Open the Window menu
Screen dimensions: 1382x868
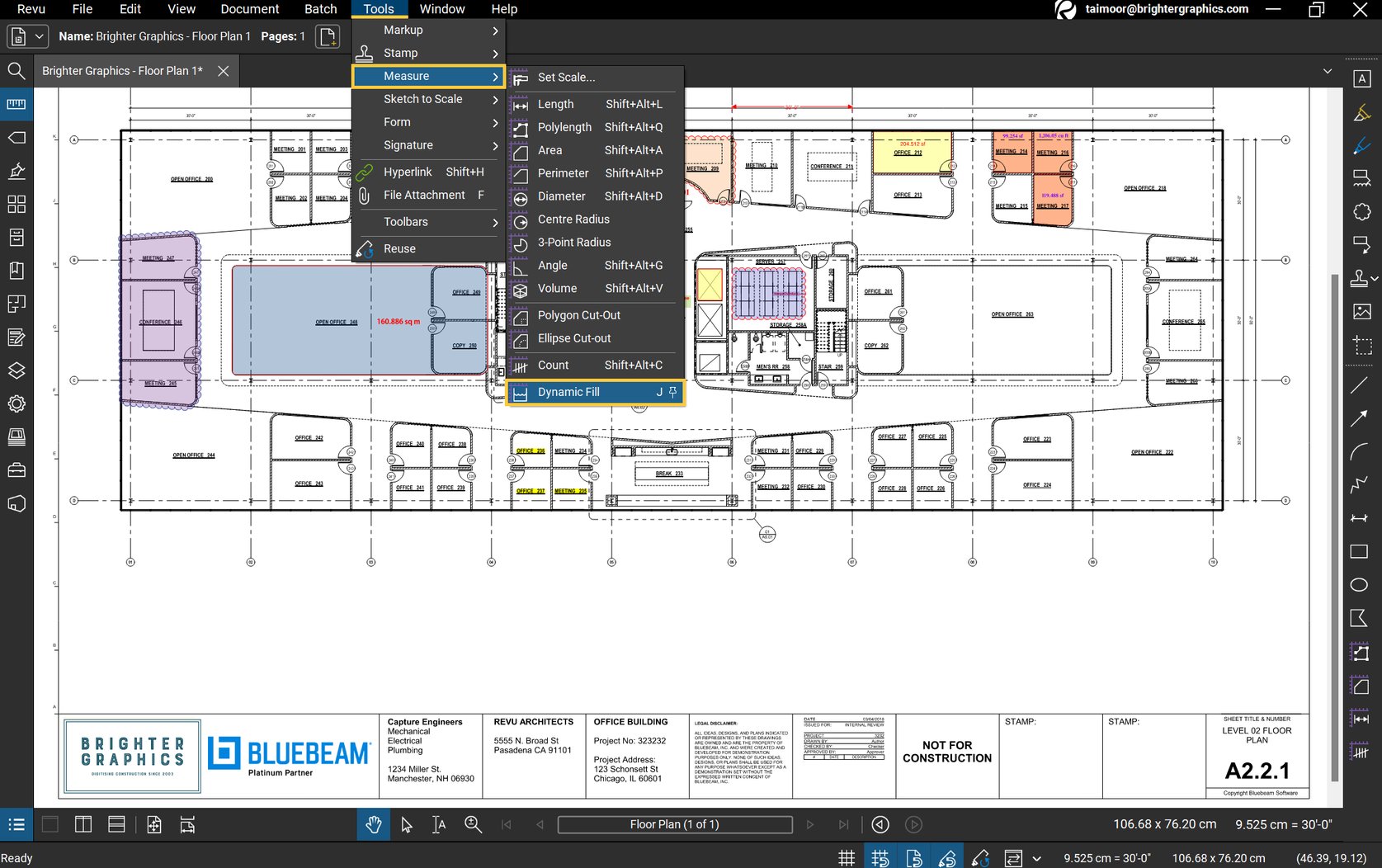[441, 9]
